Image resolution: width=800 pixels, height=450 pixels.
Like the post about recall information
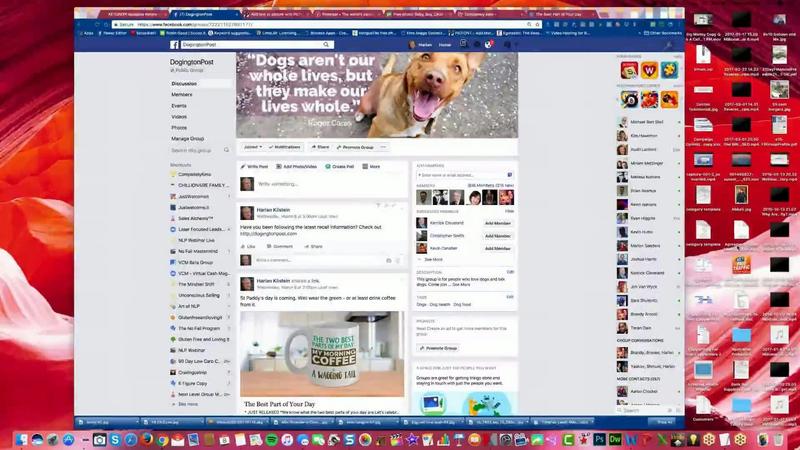pos(248,246)
